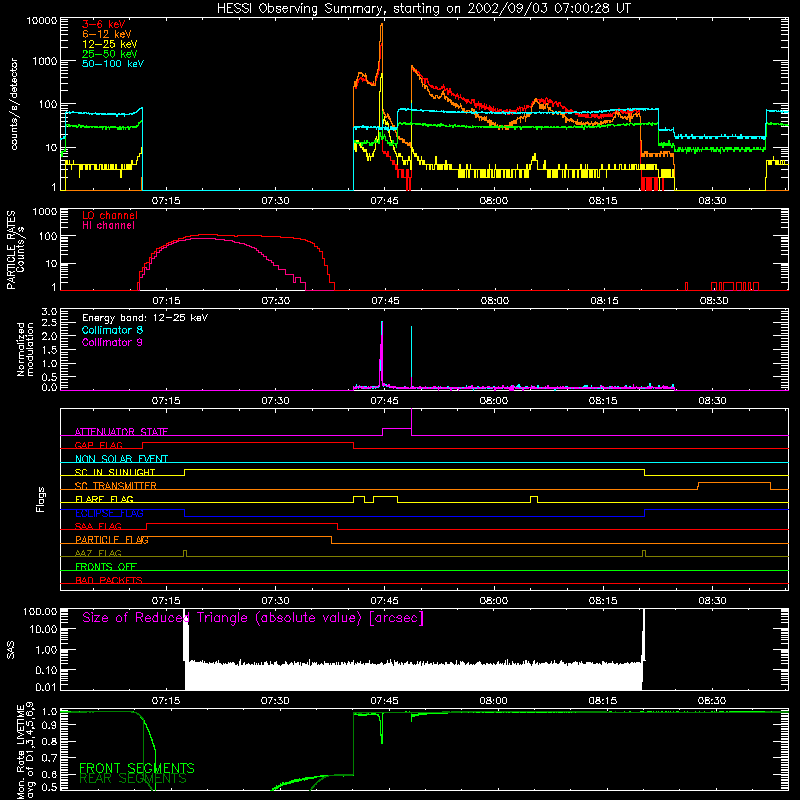Click the REAR SEGMENTS legend label
Screen dimensions: 800x800
click(133, 779)
